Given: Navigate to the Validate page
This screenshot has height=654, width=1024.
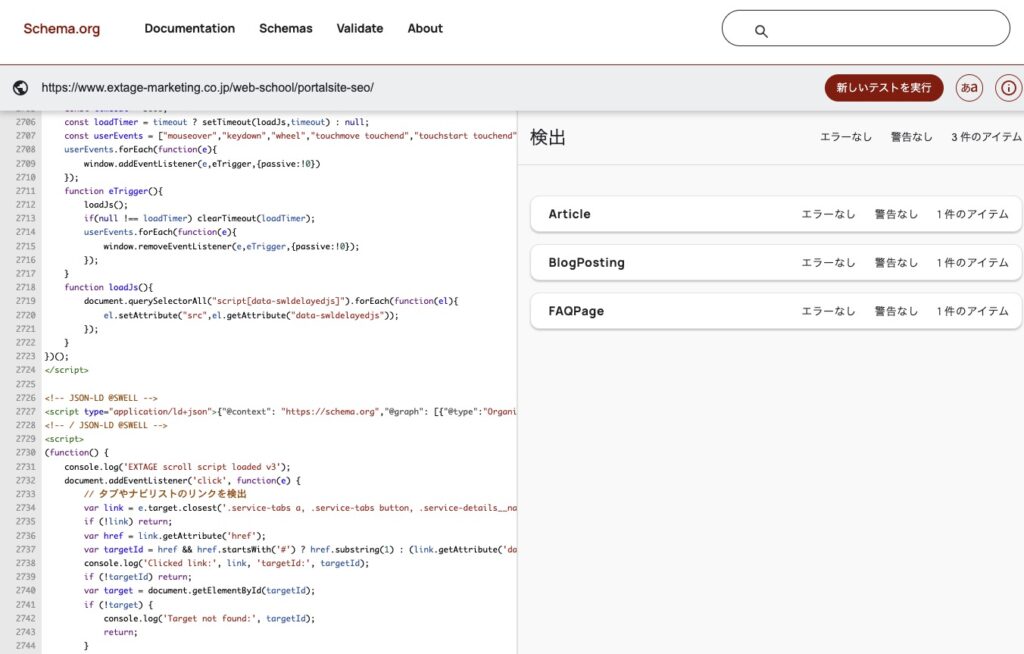Looking at the screenshot, I should point(359,29).
